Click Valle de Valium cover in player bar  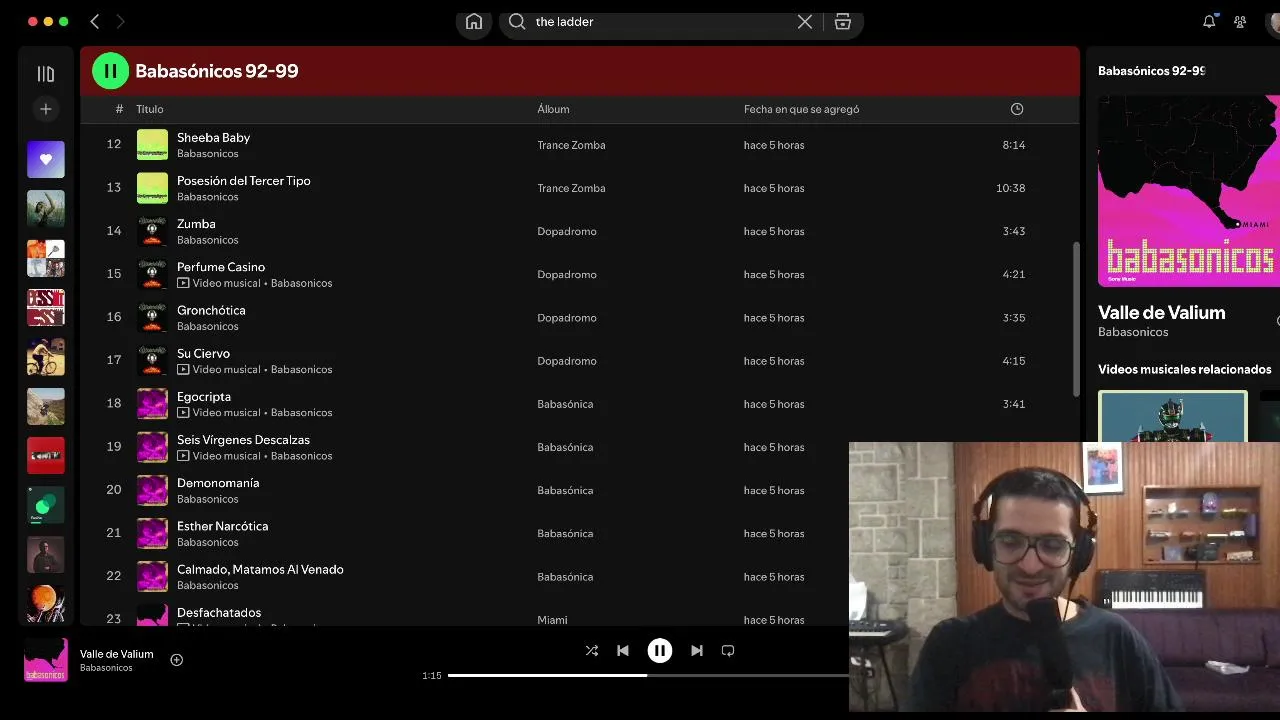pyautogui.click(x=46, y=660)
